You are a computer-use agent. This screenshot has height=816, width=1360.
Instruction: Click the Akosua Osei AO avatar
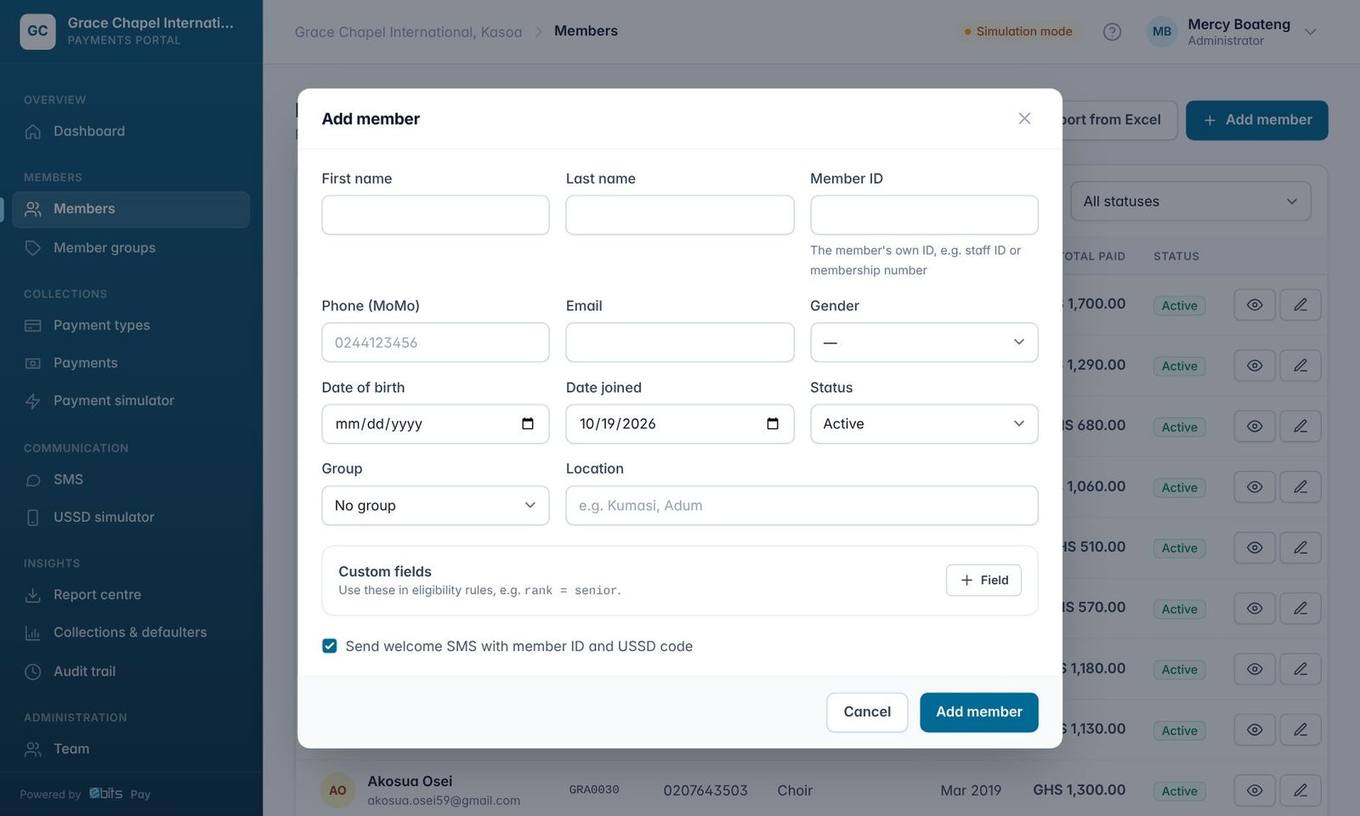coord(338,790)
